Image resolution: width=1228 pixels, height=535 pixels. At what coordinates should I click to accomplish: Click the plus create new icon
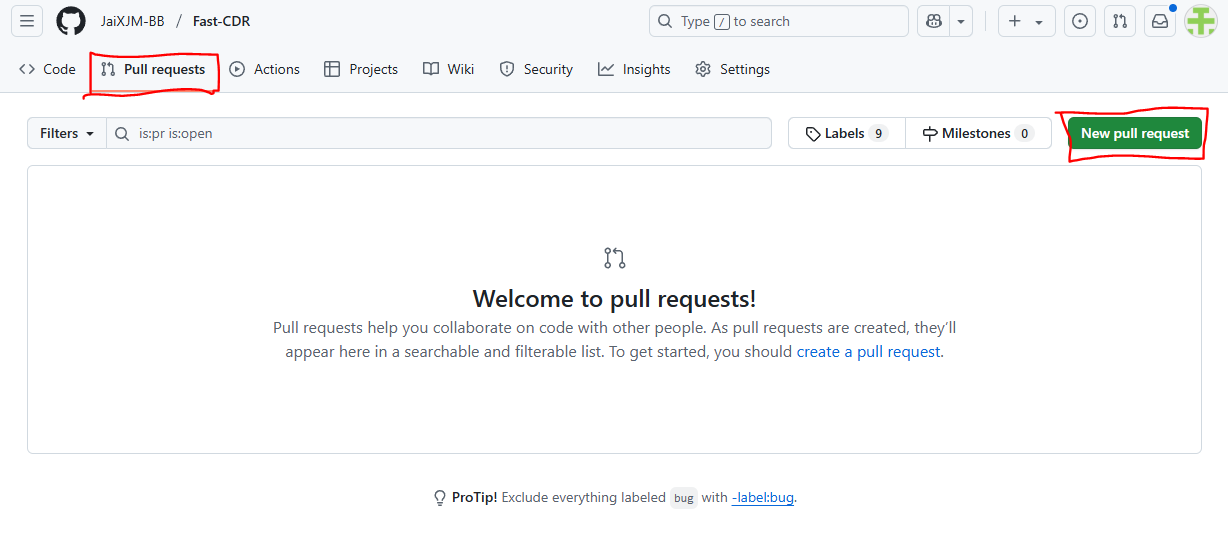(x=1015, y=21)
